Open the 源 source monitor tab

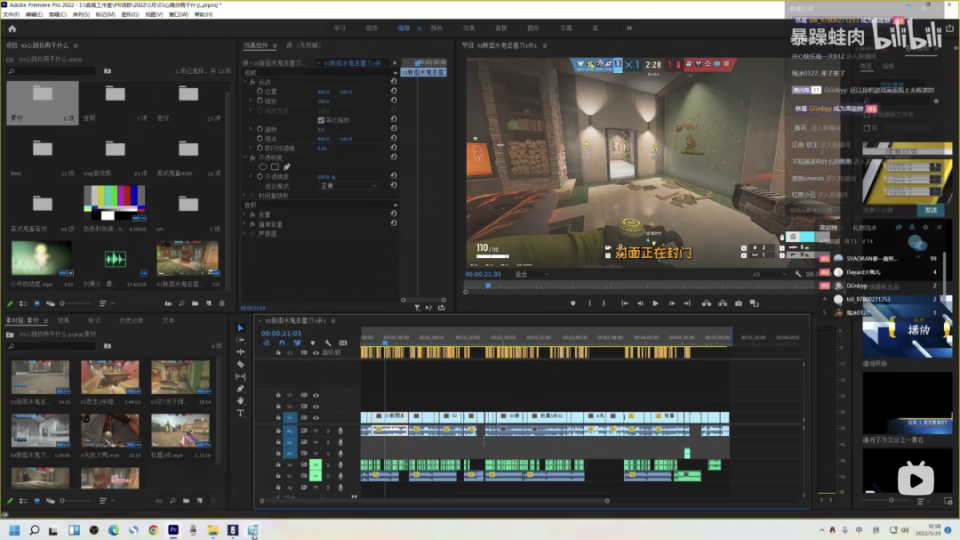pos(304,45)
